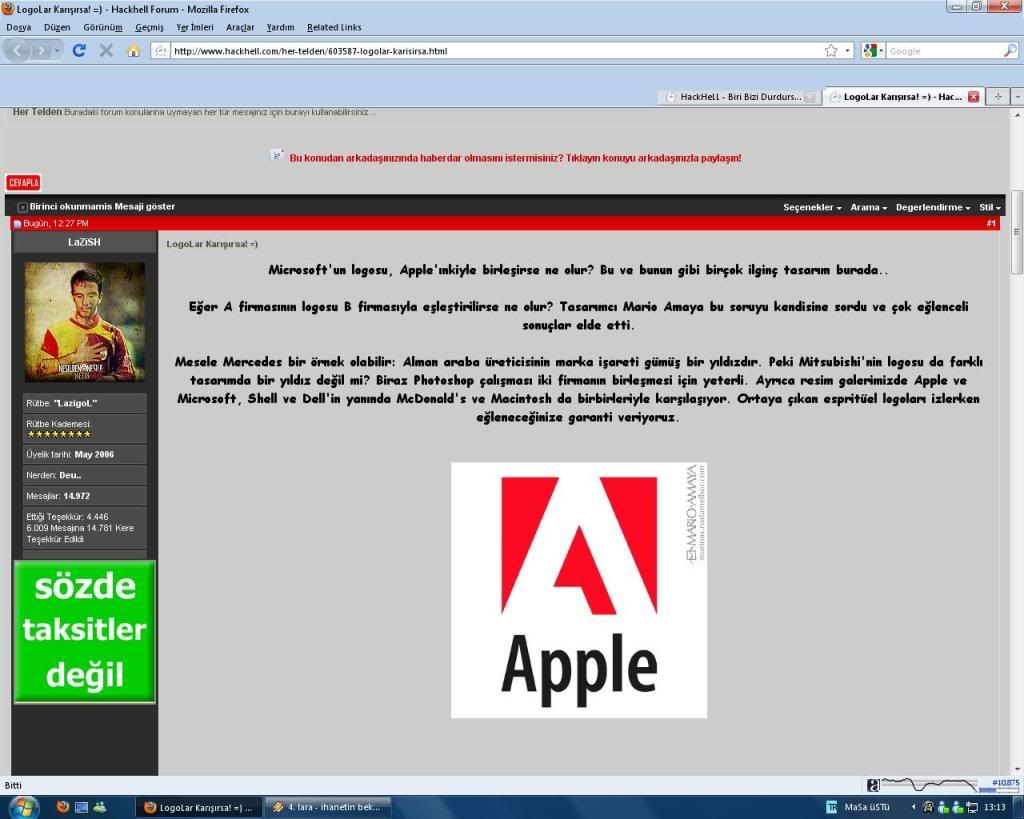This screenshot has width=1024, height=819.
Task: Open the Araçlar menu
Action: point(240,27)
